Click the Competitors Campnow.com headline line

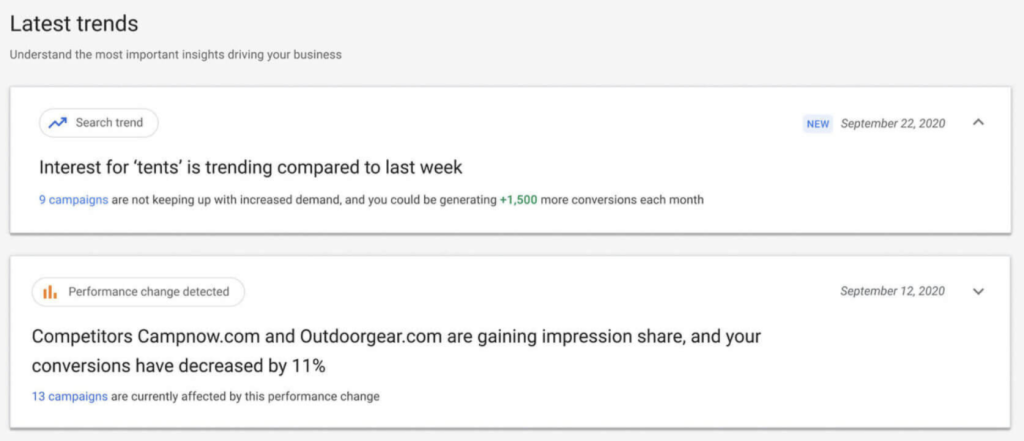coord(396,337)
